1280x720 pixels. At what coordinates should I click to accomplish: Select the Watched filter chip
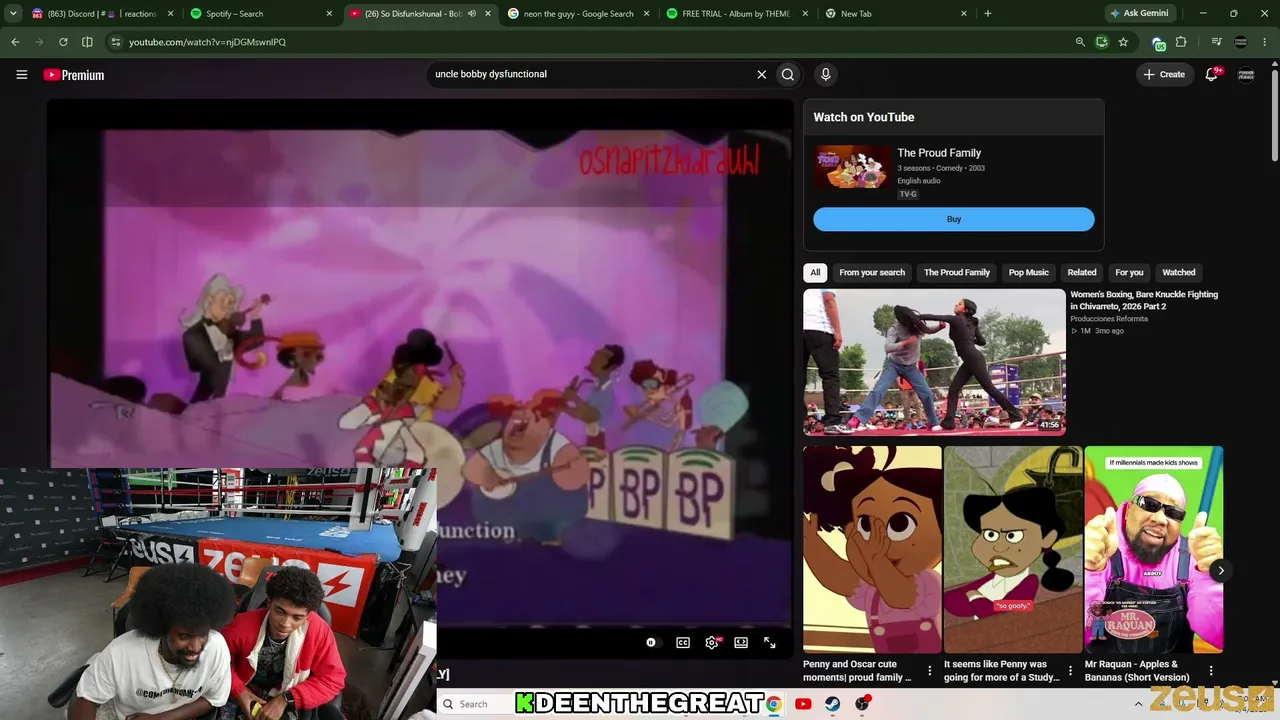coord(1179,272)
